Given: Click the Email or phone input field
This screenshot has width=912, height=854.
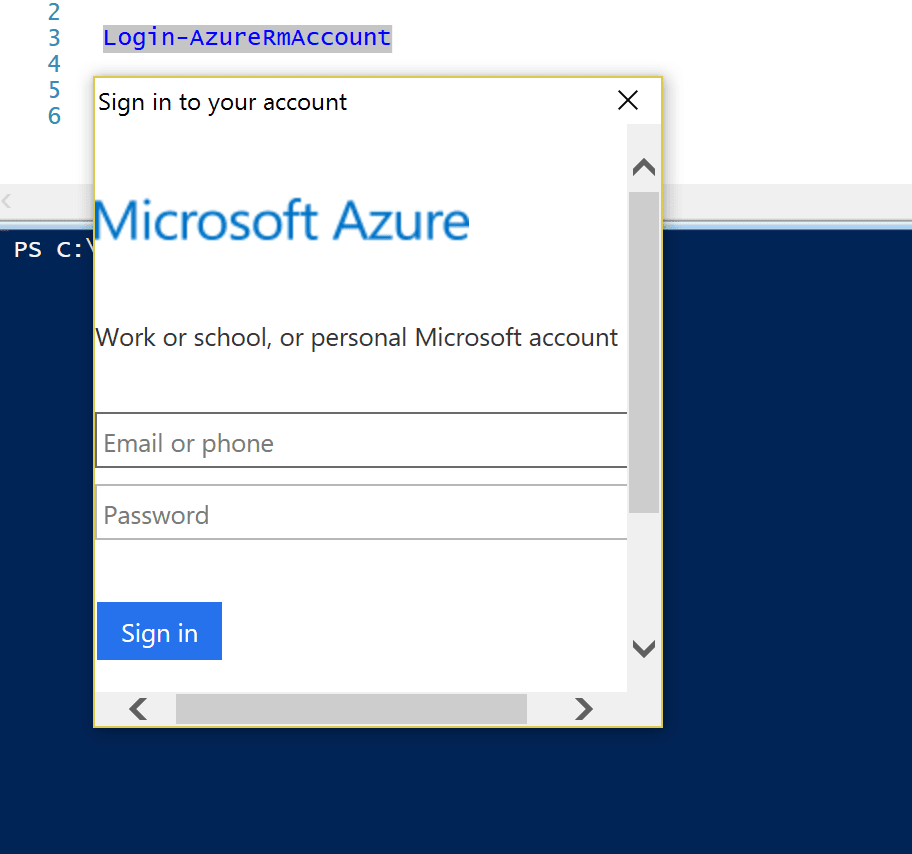Looking at the screenshot, I should [361, 440].
